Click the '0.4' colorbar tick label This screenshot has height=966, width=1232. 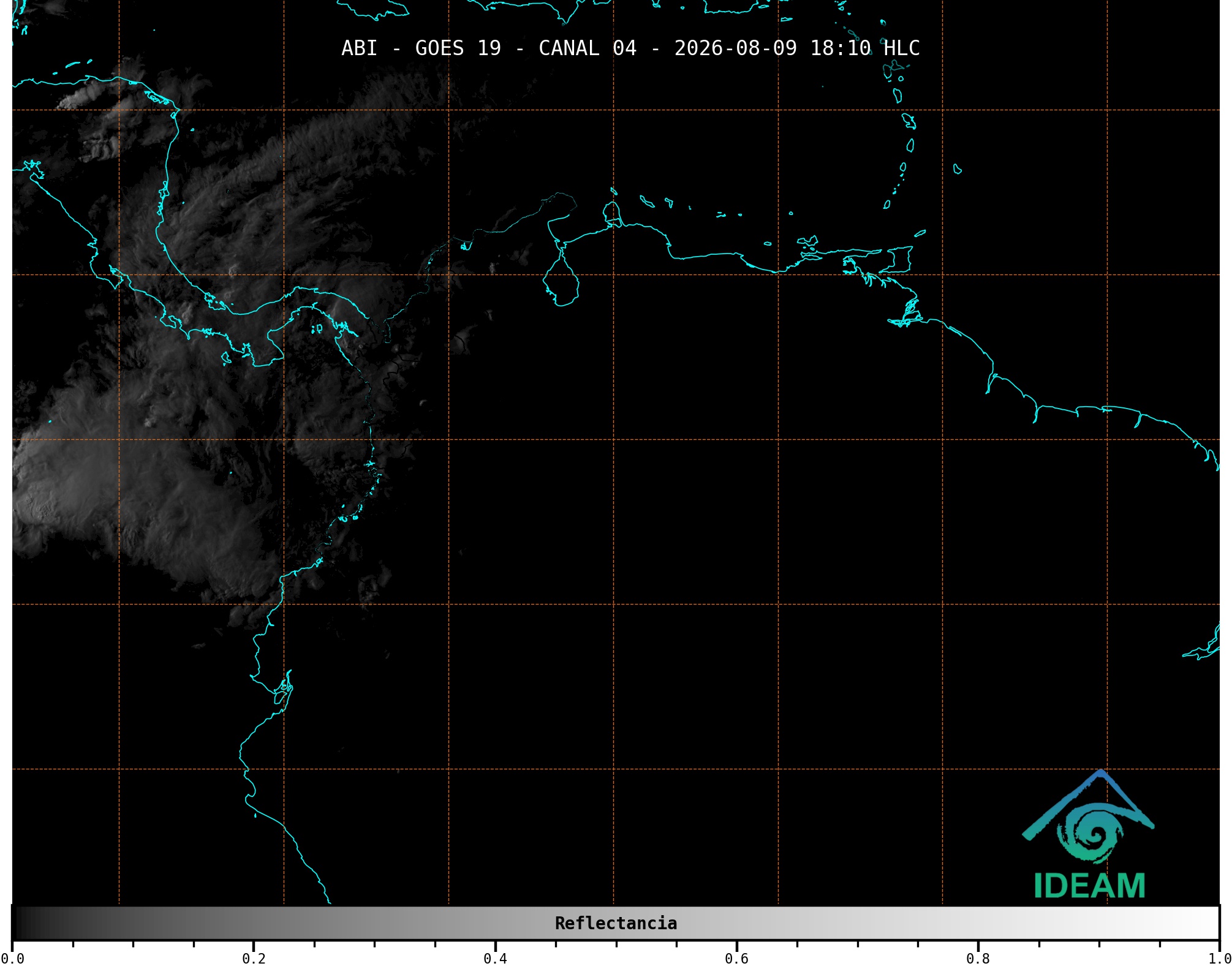pyautogui.click(x=495, y=958)
